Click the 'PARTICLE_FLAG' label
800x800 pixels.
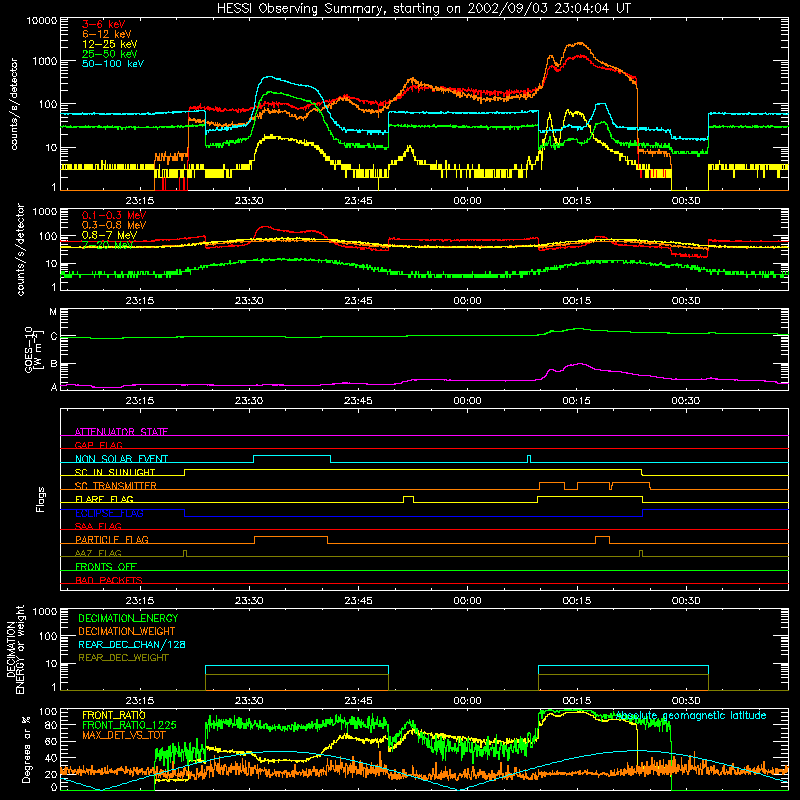(112, 540)
